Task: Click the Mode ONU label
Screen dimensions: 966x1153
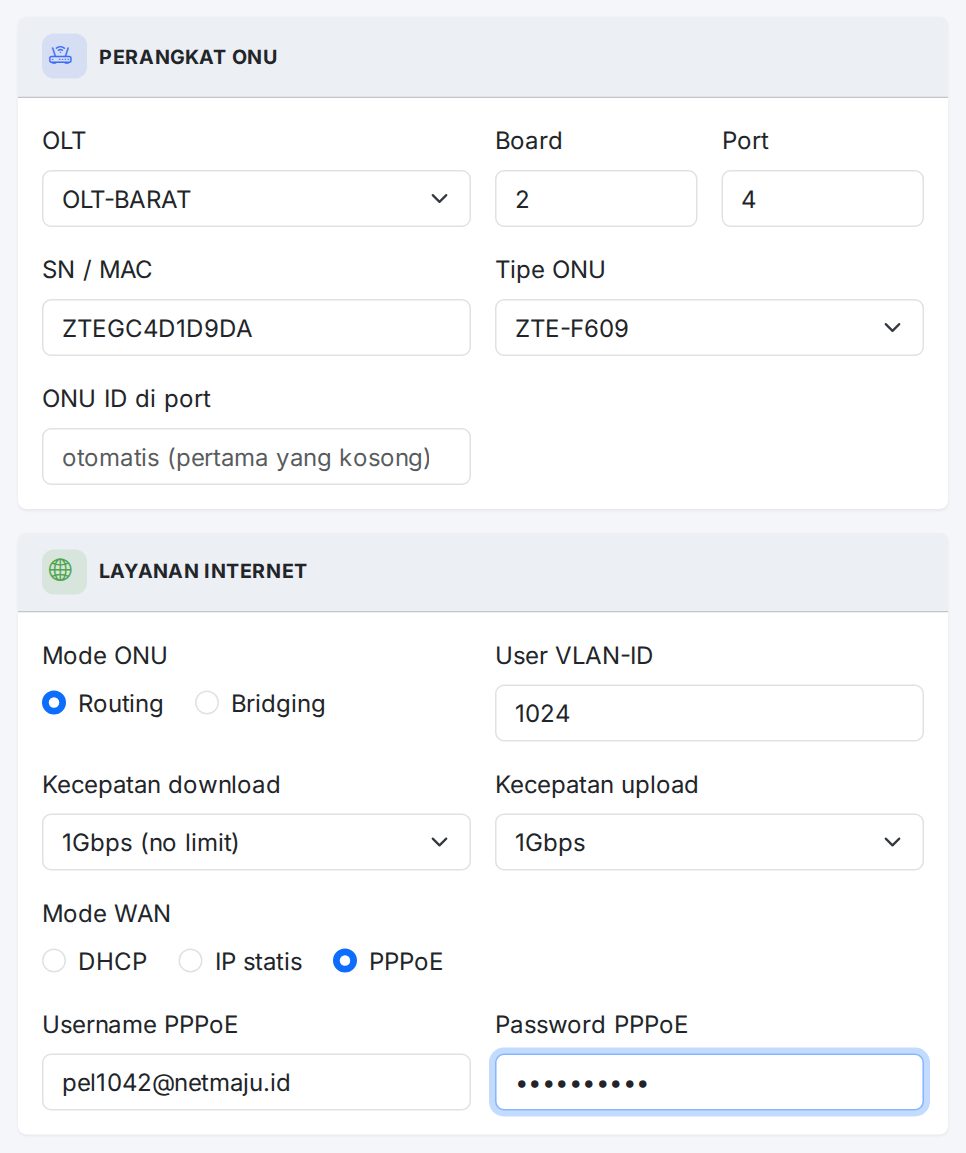Action: click(x=105, y=655)
